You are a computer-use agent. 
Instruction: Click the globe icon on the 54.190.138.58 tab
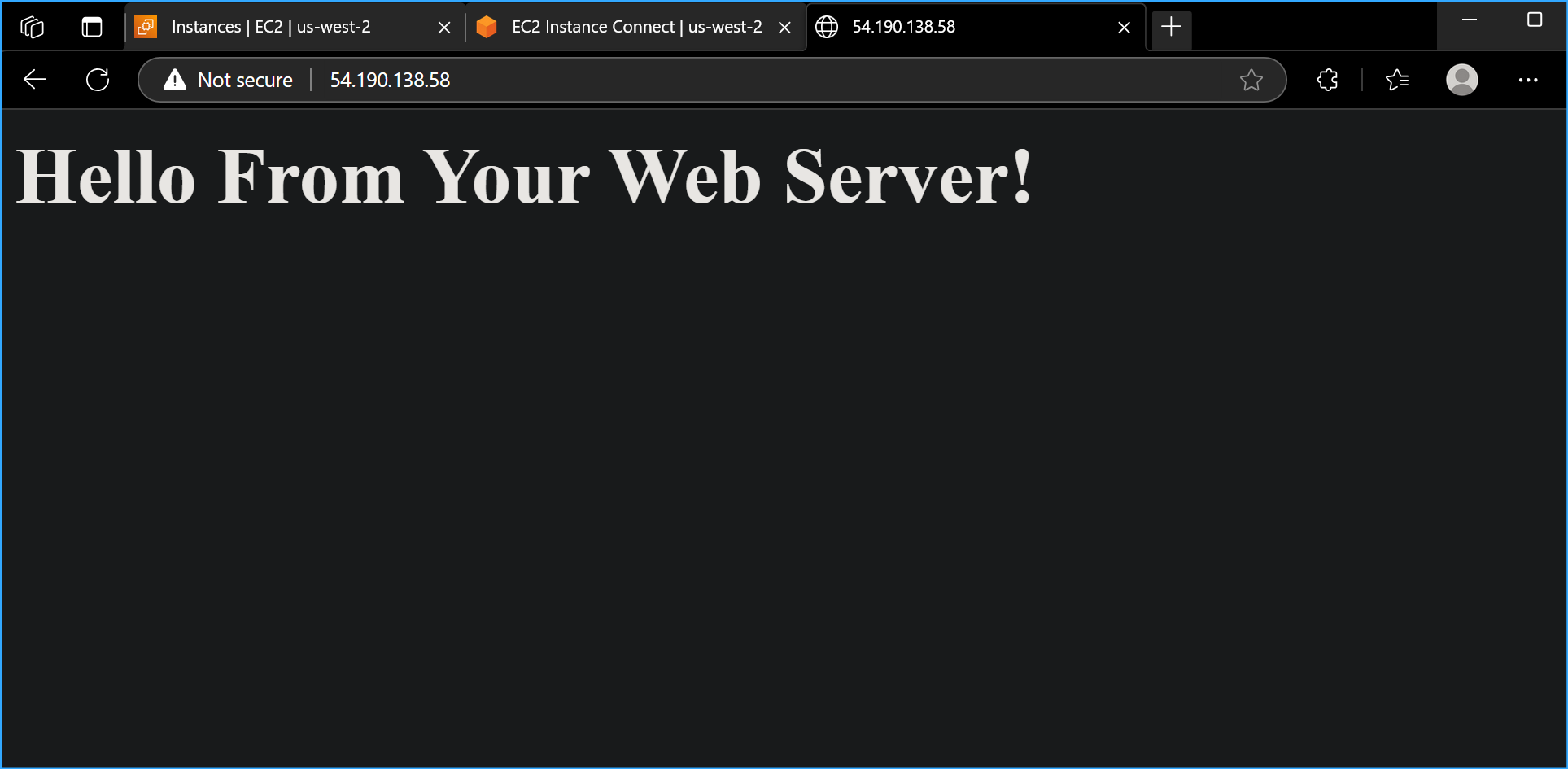click(x=827, y=26)
